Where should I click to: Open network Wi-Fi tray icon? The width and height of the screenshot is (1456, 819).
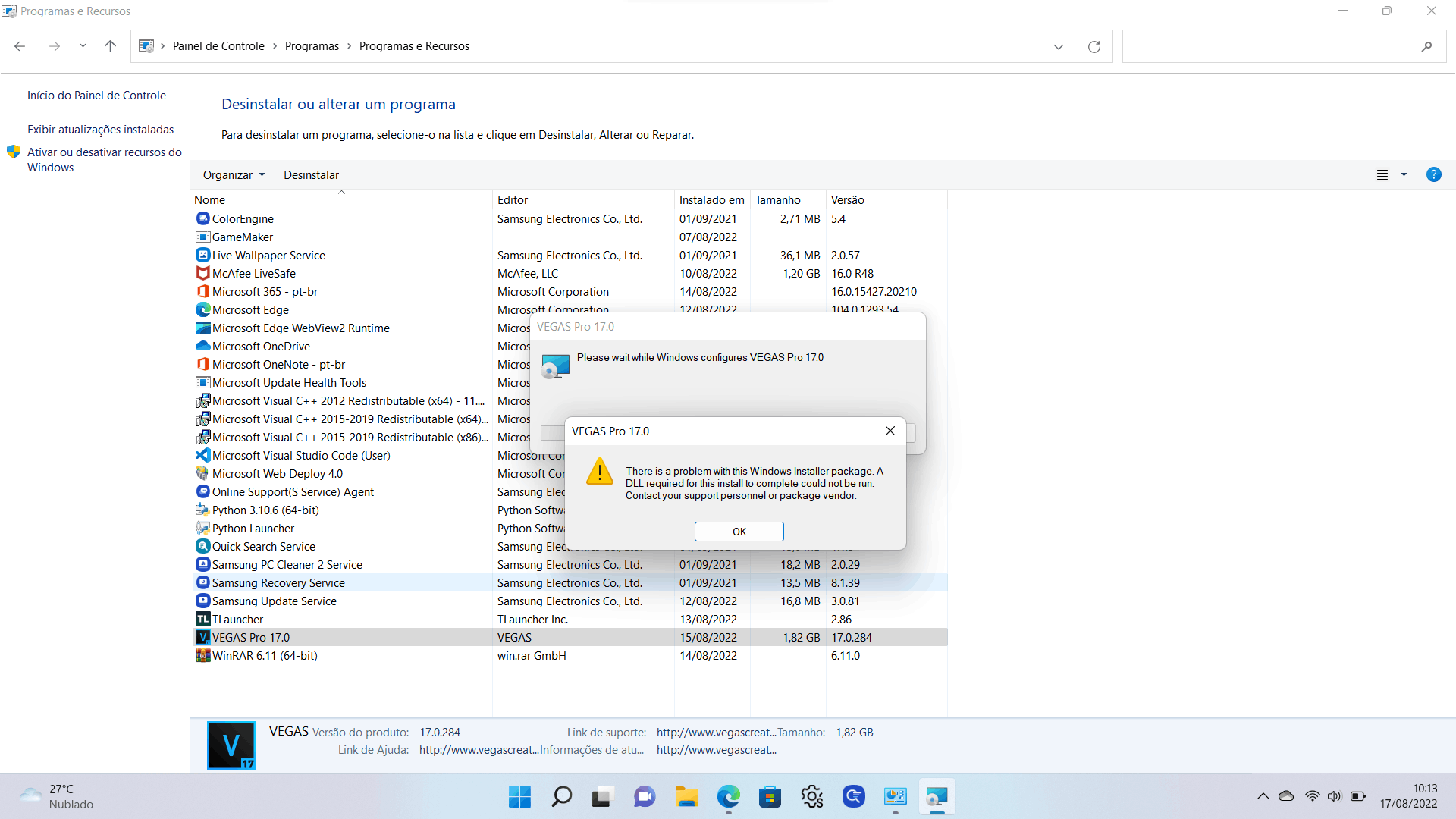[1312, 796]
